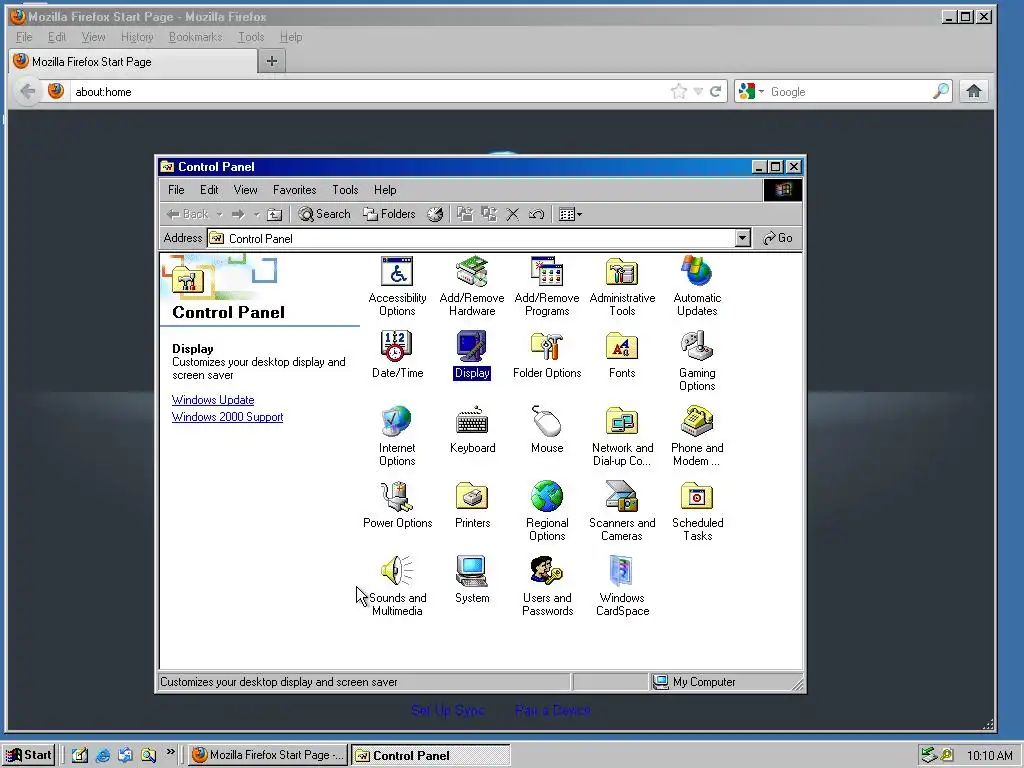Open Scheduled Tasks folder
Viewport: 1024px width, 768px height.
(697, 511)
